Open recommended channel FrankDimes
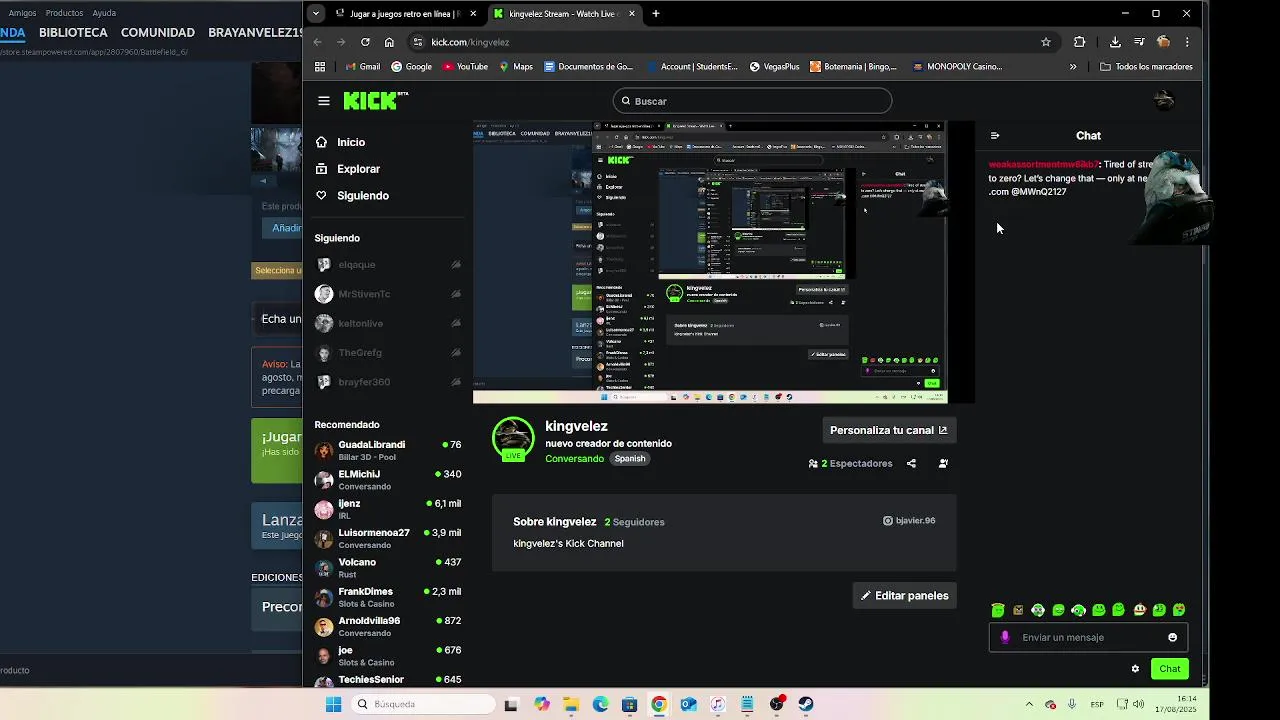The height and width of the screenshot is (720, 1280). tap(387, 597)
